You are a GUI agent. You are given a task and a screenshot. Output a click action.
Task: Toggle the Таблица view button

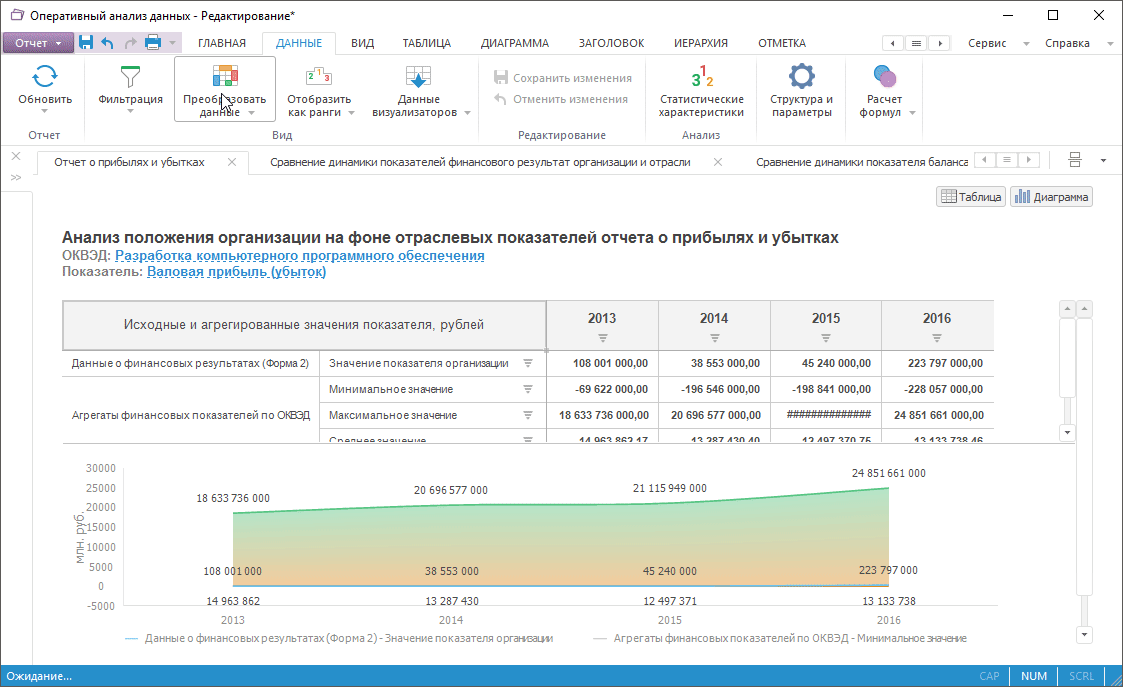coord(970,197)
